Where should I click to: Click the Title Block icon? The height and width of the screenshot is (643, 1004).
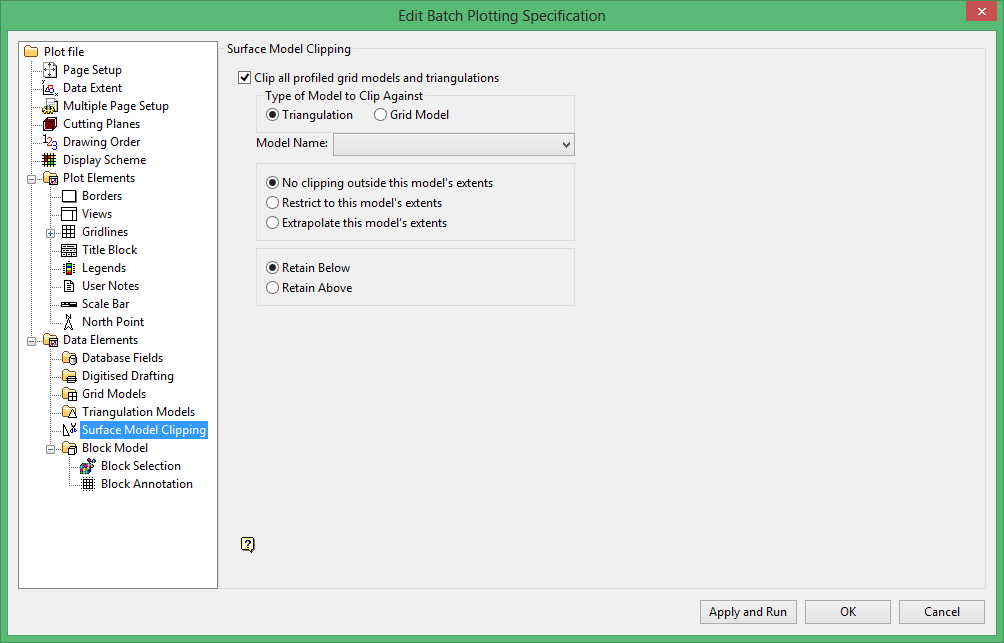point(69,250)
